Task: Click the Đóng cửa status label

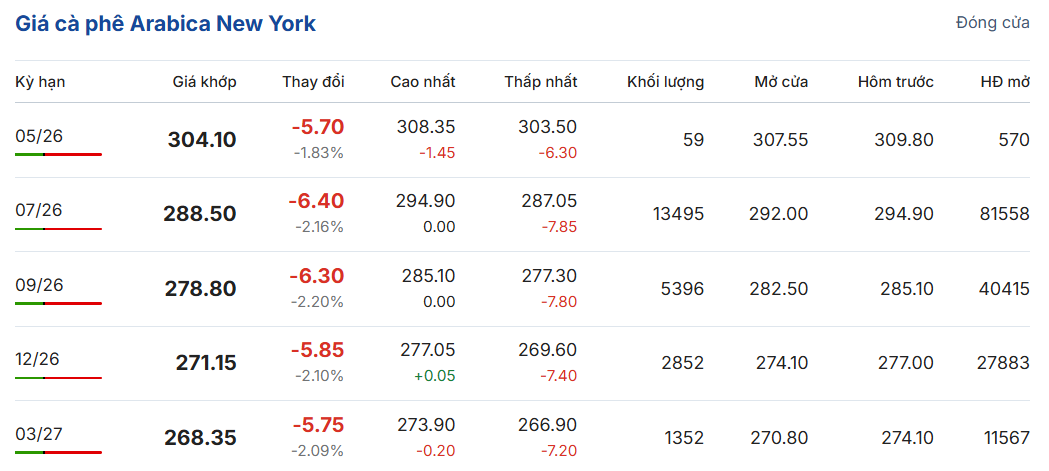Action: 992,23
